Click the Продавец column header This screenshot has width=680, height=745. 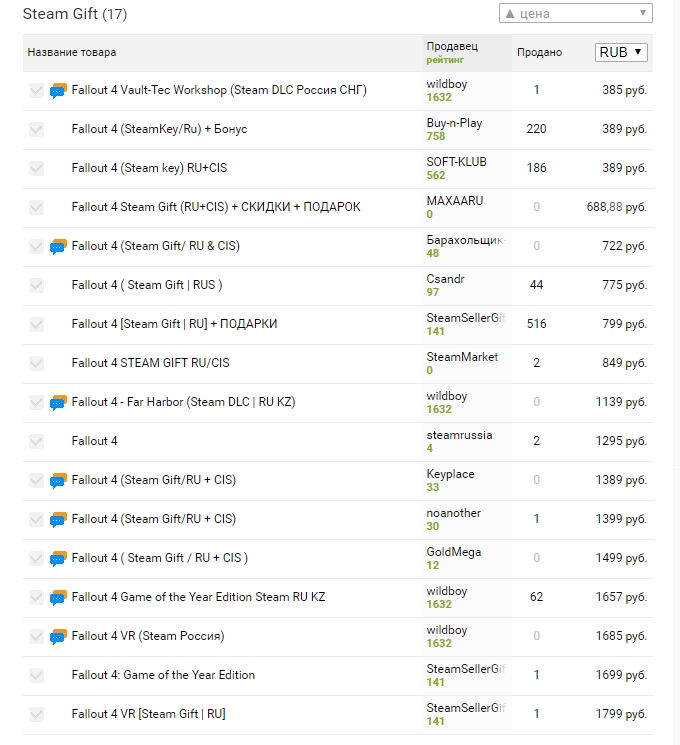click(x=452, y=46)
